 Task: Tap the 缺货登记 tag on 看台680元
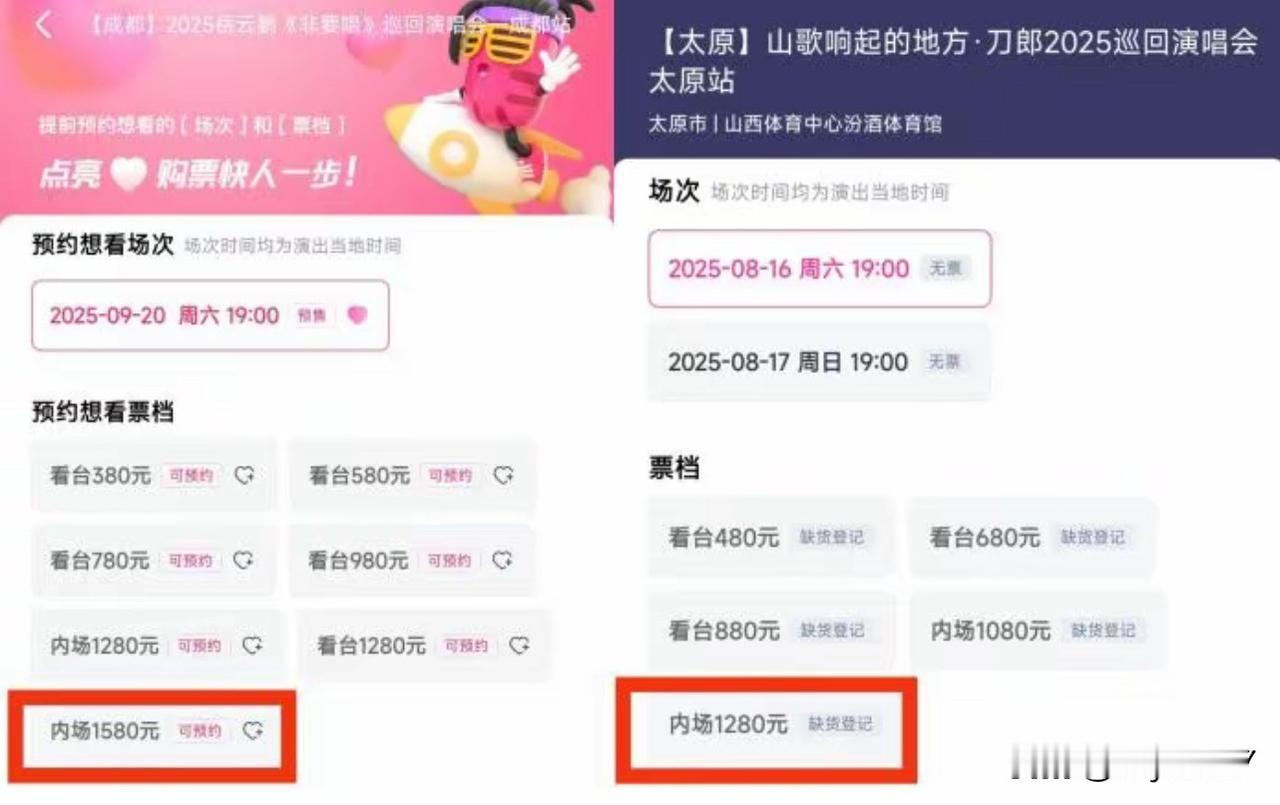pyautogui.click(x=1093, y=537)
